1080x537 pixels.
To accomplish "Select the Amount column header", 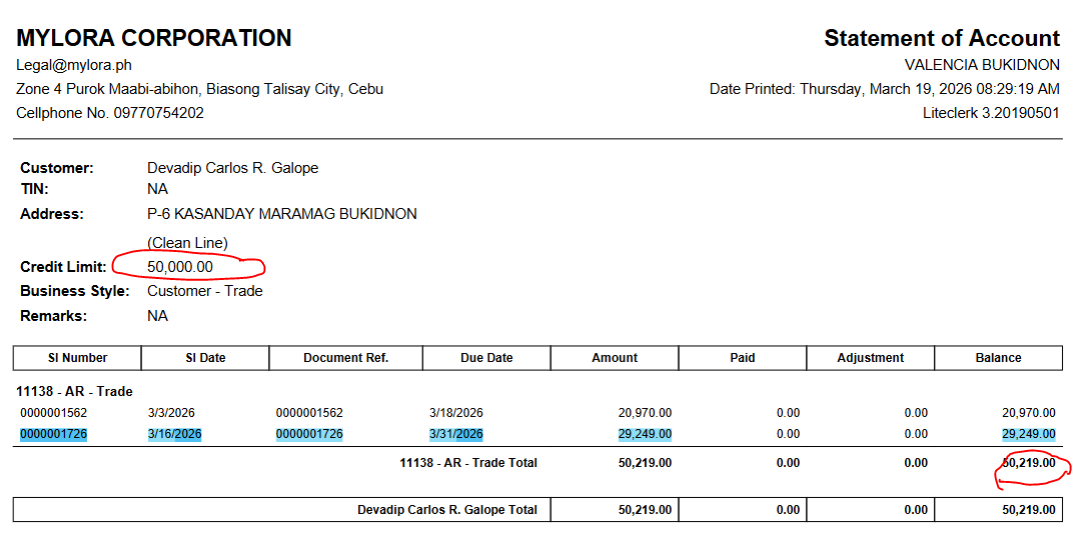I will (x=614, y=358).
